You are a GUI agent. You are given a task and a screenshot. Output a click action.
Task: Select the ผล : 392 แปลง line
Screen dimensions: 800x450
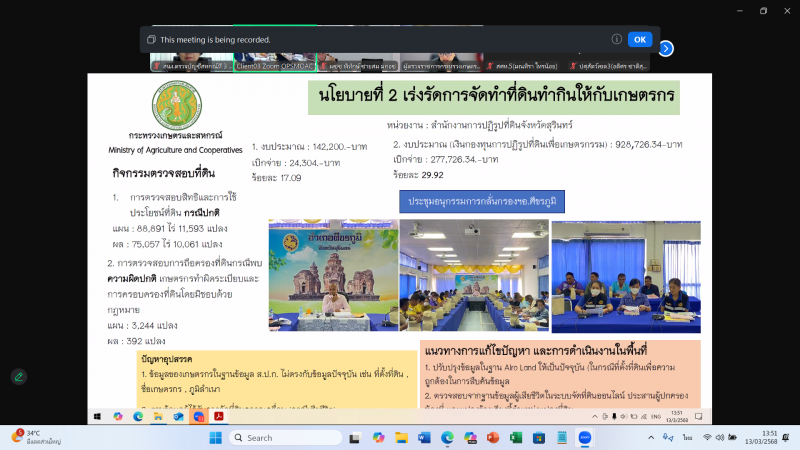click(136, 341)
